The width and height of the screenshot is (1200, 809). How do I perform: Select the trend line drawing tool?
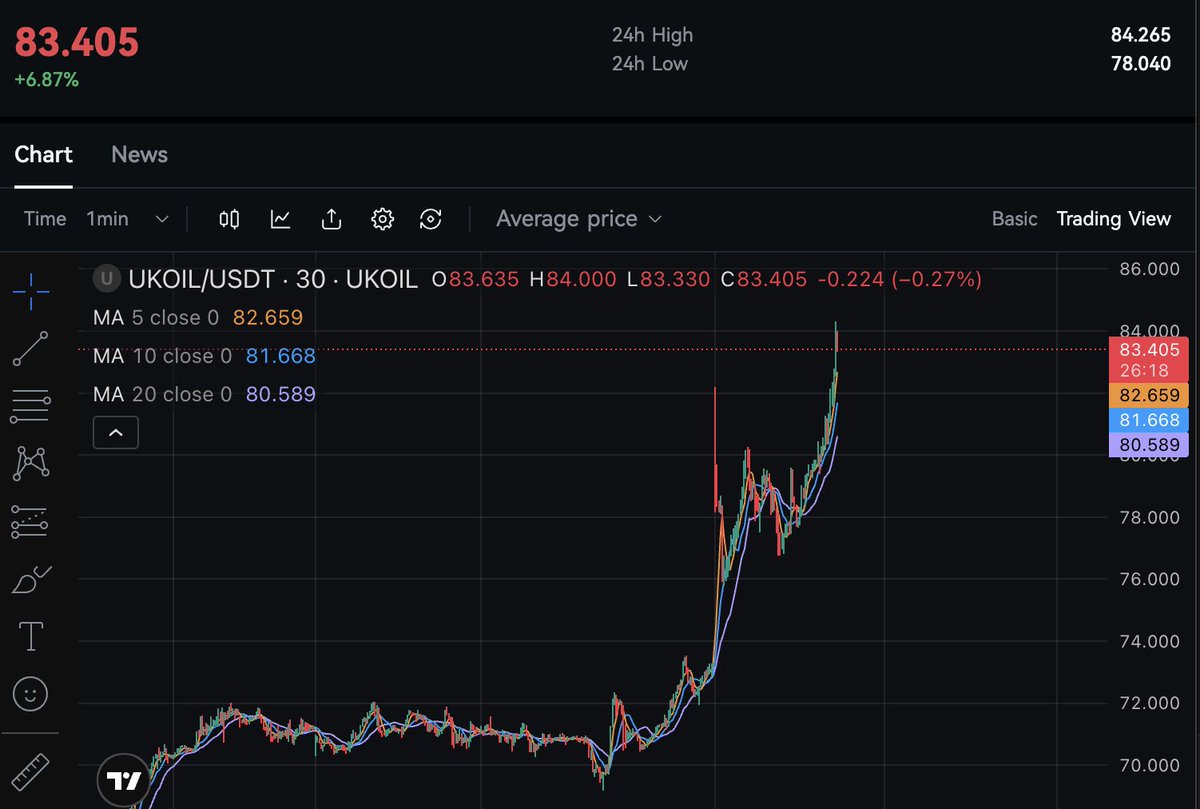pos(31,348)
